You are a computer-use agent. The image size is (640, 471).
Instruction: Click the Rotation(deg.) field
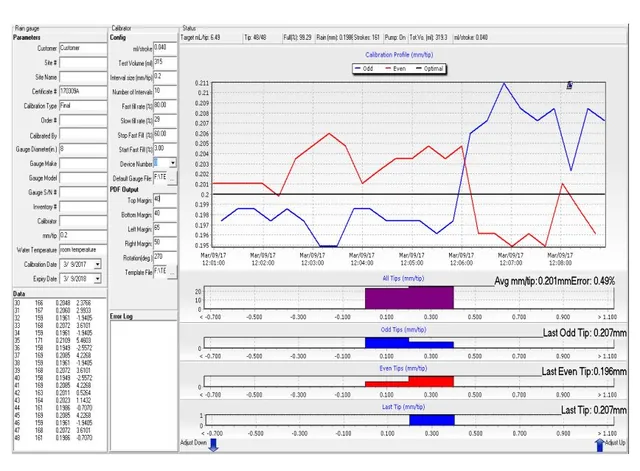pos(165,257)
